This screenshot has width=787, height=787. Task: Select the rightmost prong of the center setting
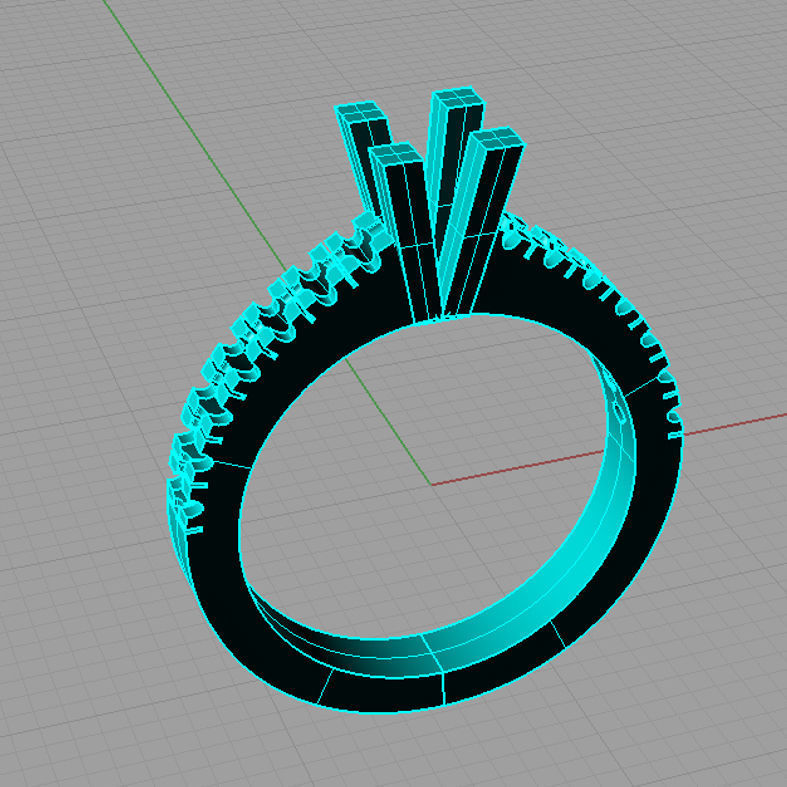(489, 216)
